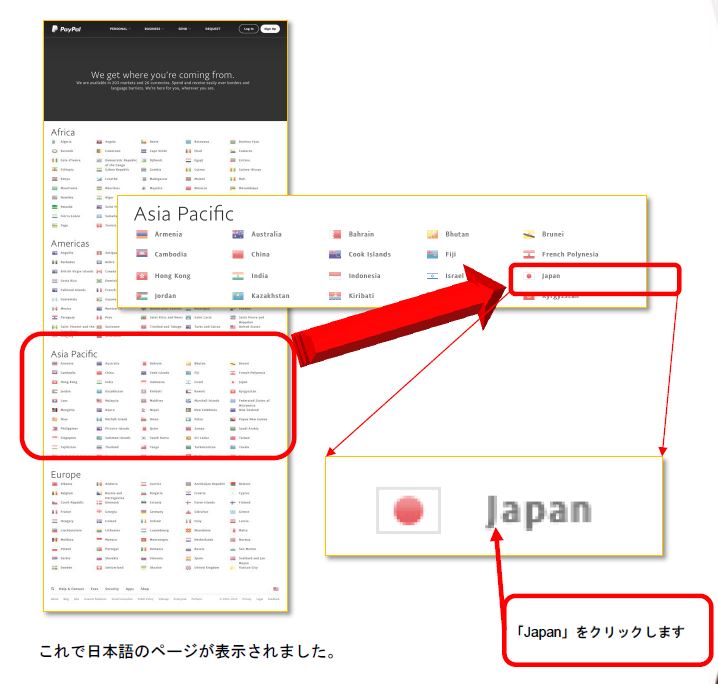718x684 pixels.
Task: Click the Brunei flag icon
Action: (529, 234)
